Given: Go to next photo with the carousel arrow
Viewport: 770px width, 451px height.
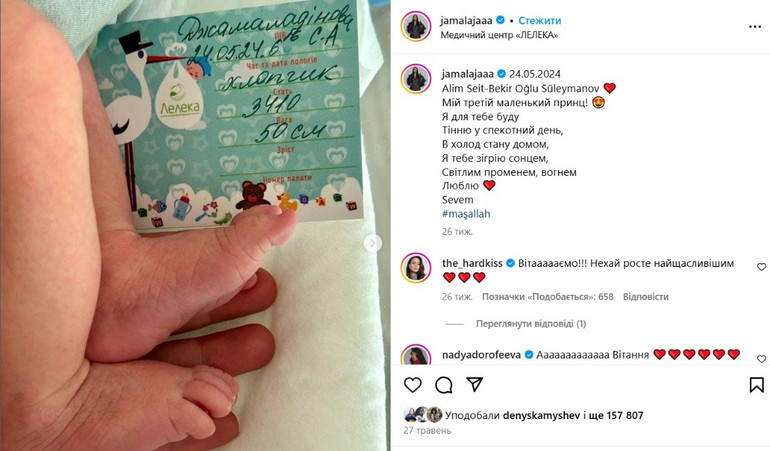Looking at the screenshot, I should [x=373, y=243].
